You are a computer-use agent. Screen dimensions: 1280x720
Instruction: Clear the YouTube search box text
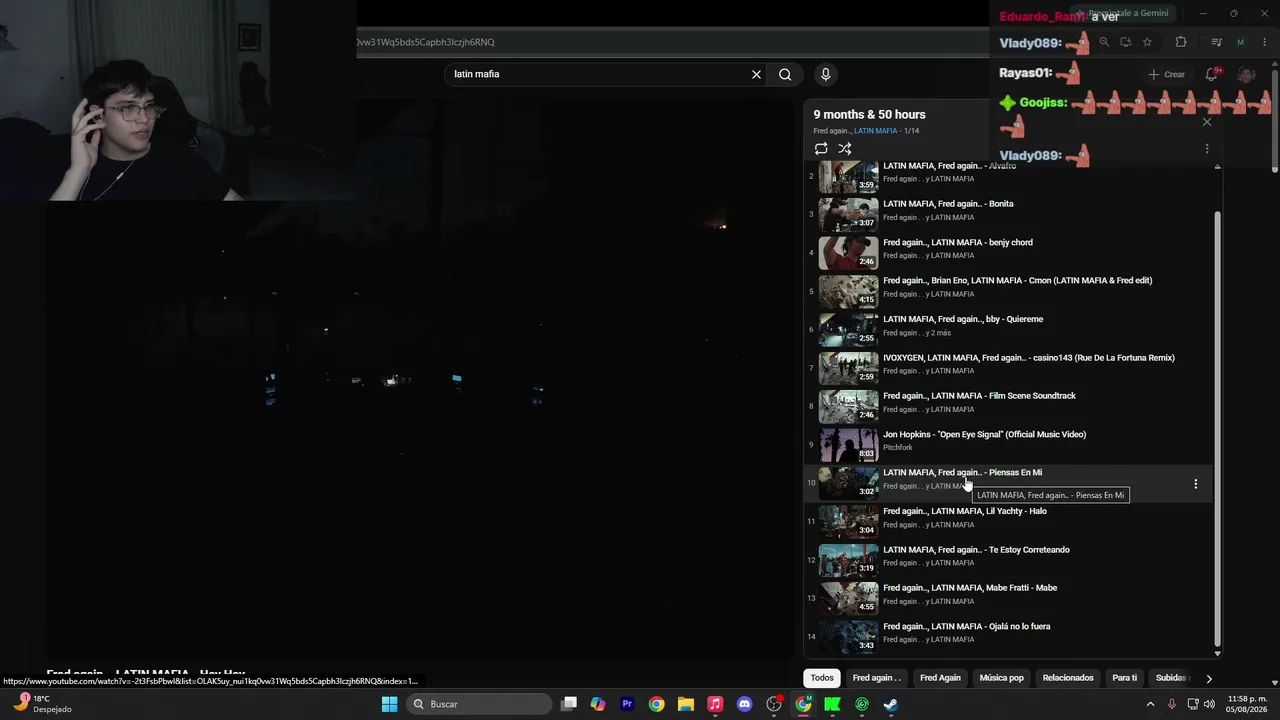756,74
